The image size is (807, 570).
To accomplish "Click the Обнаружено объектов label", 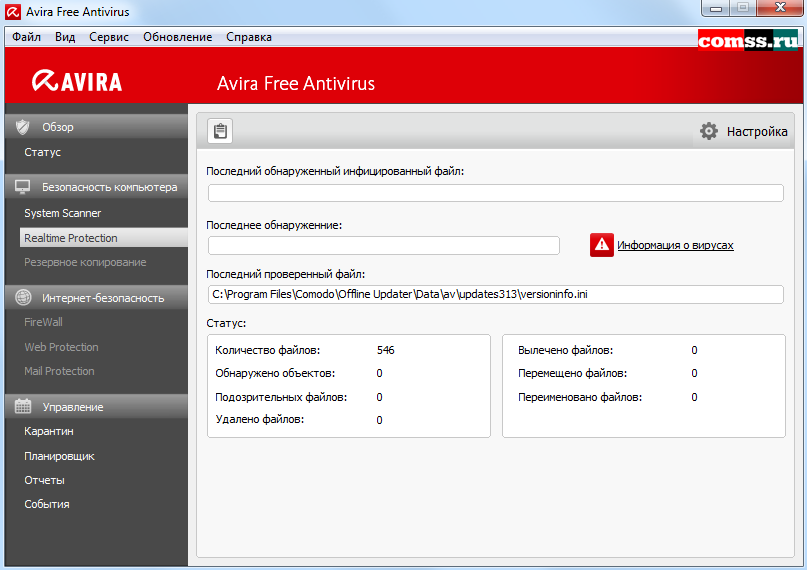I will tap(275, 373).
